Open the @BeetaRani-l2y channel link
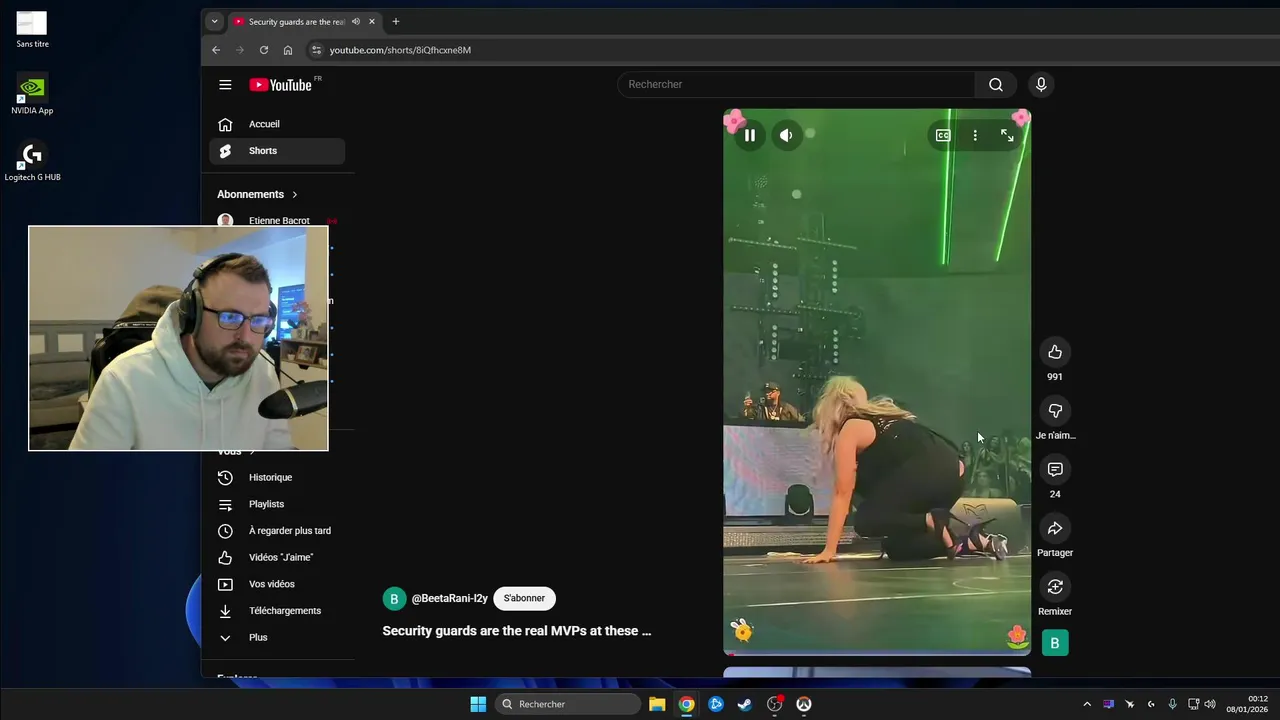This screenshot has width=1280, height=720. (450, 598)
